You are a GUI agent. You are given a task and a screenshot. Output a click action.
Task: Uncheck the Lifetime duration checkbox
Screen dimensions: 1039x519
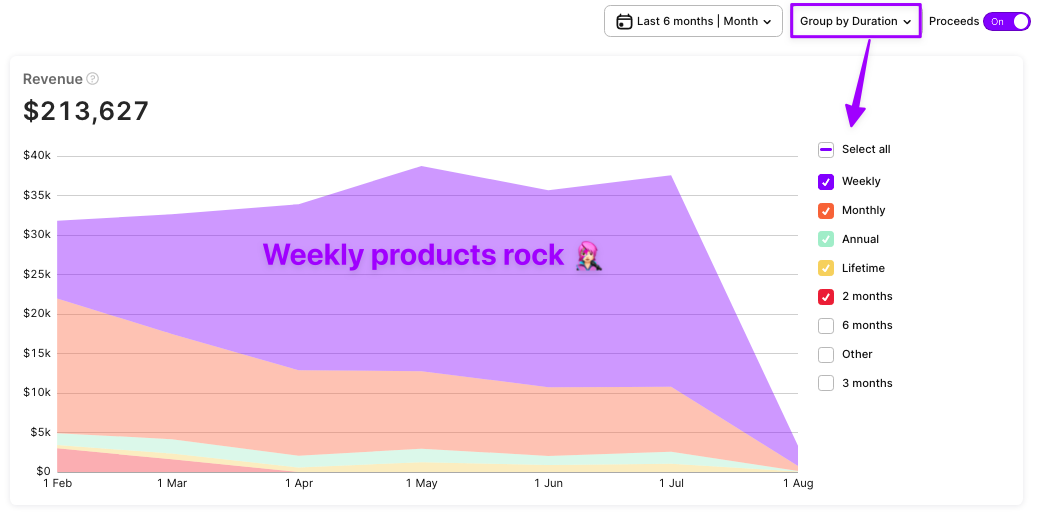(x=826, y=268)
